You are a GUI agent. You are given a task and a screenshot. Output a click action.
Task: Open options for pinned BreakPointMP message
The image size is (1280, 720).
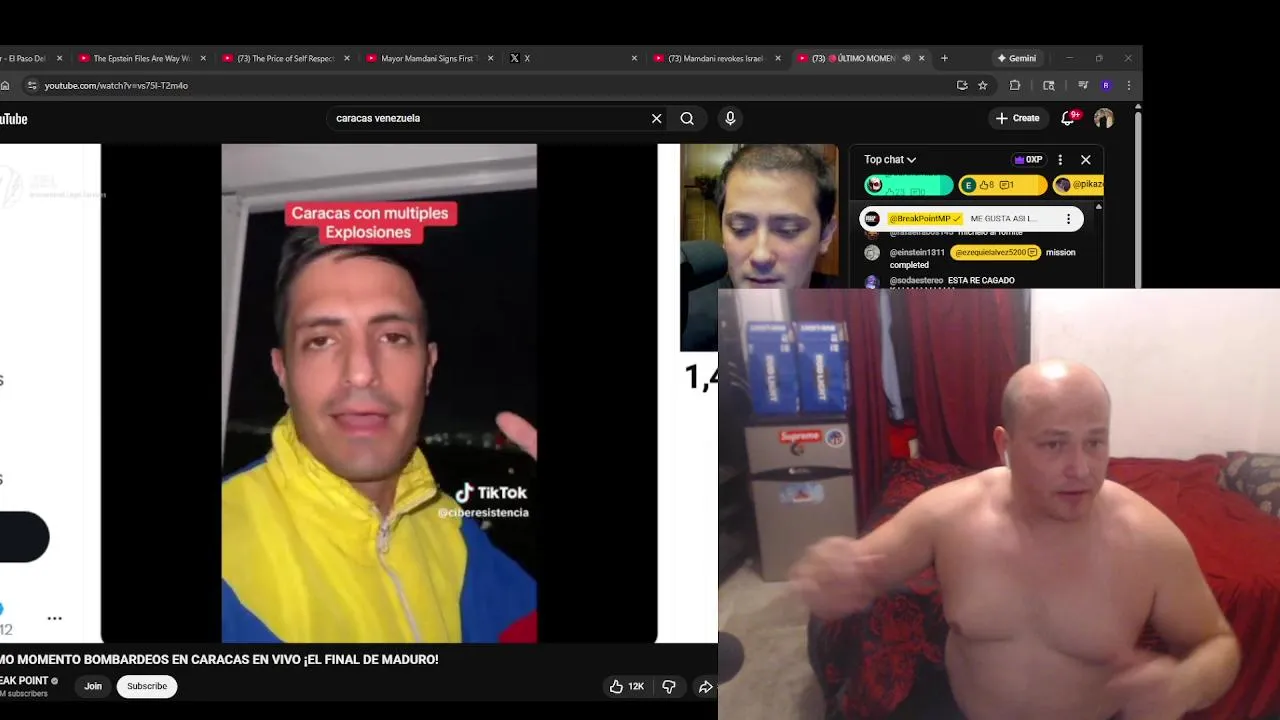[1068, 219]
